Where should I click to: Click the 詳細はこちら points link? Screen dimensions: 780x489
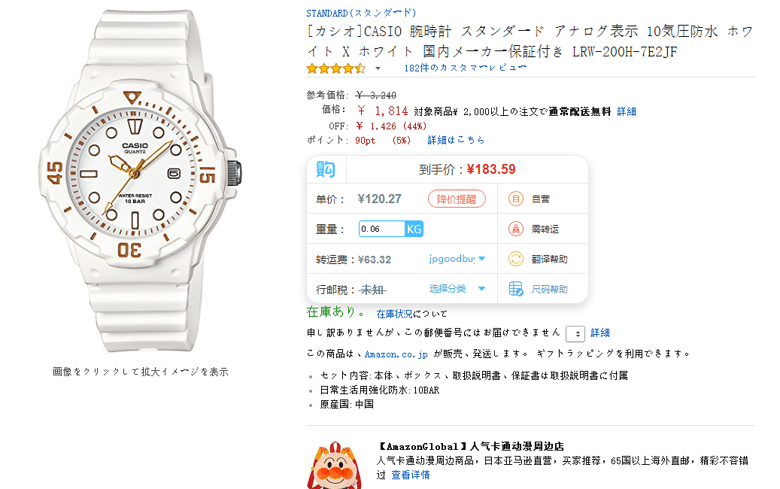456,140
